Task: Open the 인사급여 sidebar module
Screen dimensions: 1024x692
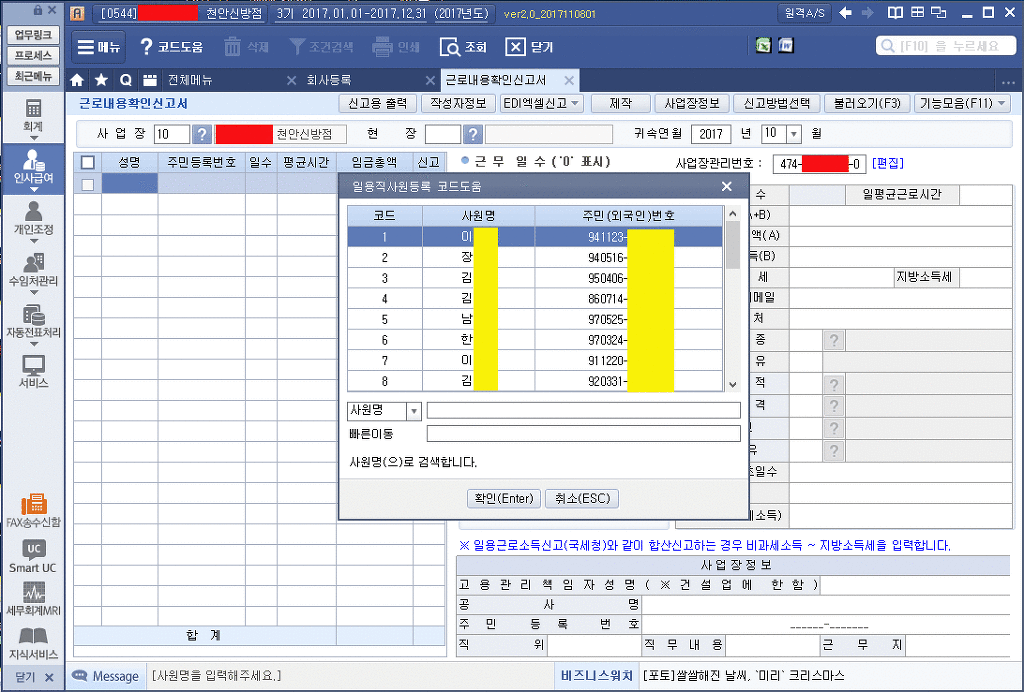Action: pyautogui.click(x=33, y=168)
